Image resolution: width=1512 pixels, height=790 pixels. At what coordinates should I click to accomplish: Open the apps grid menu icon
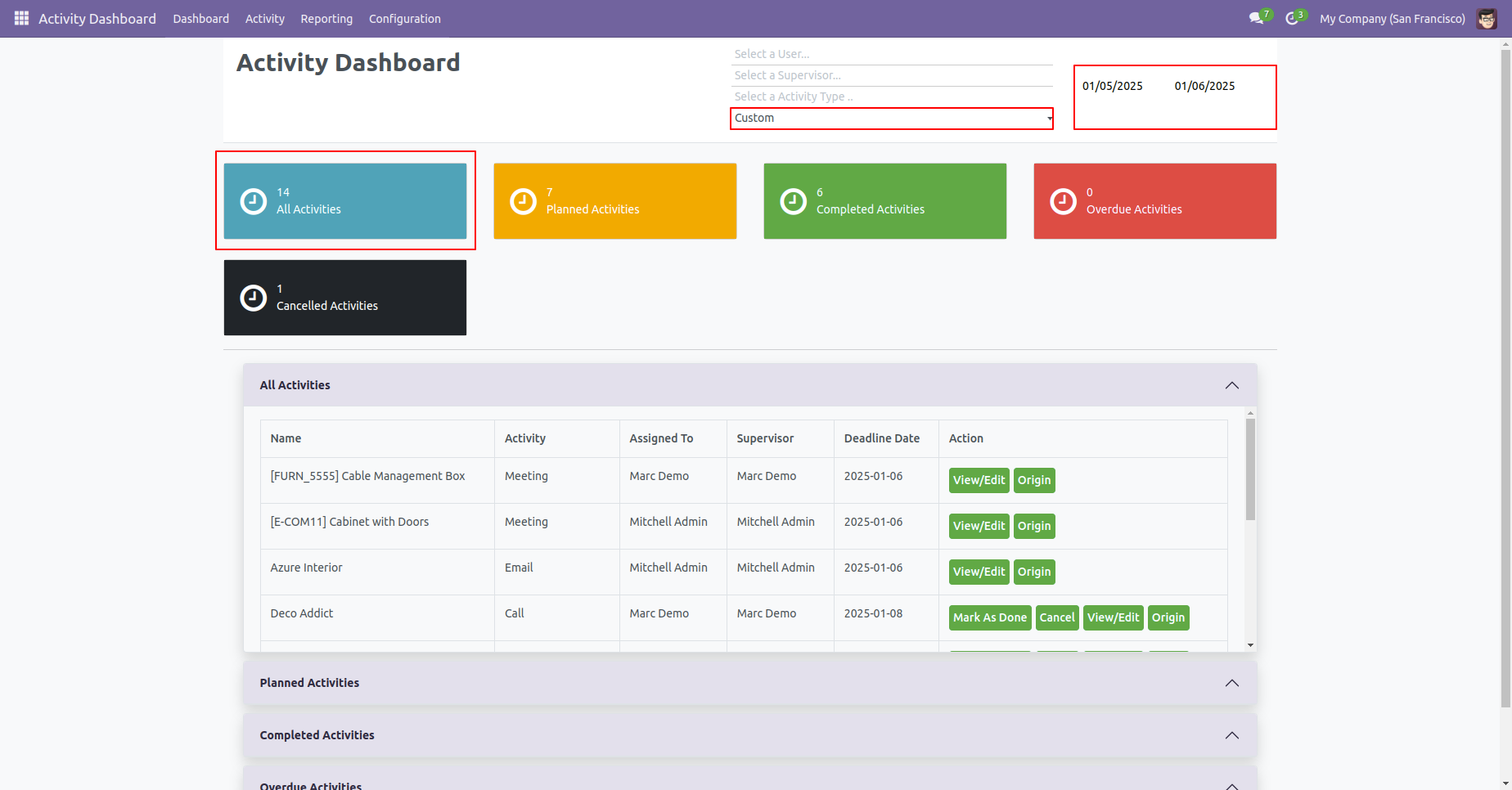[21, 18]
